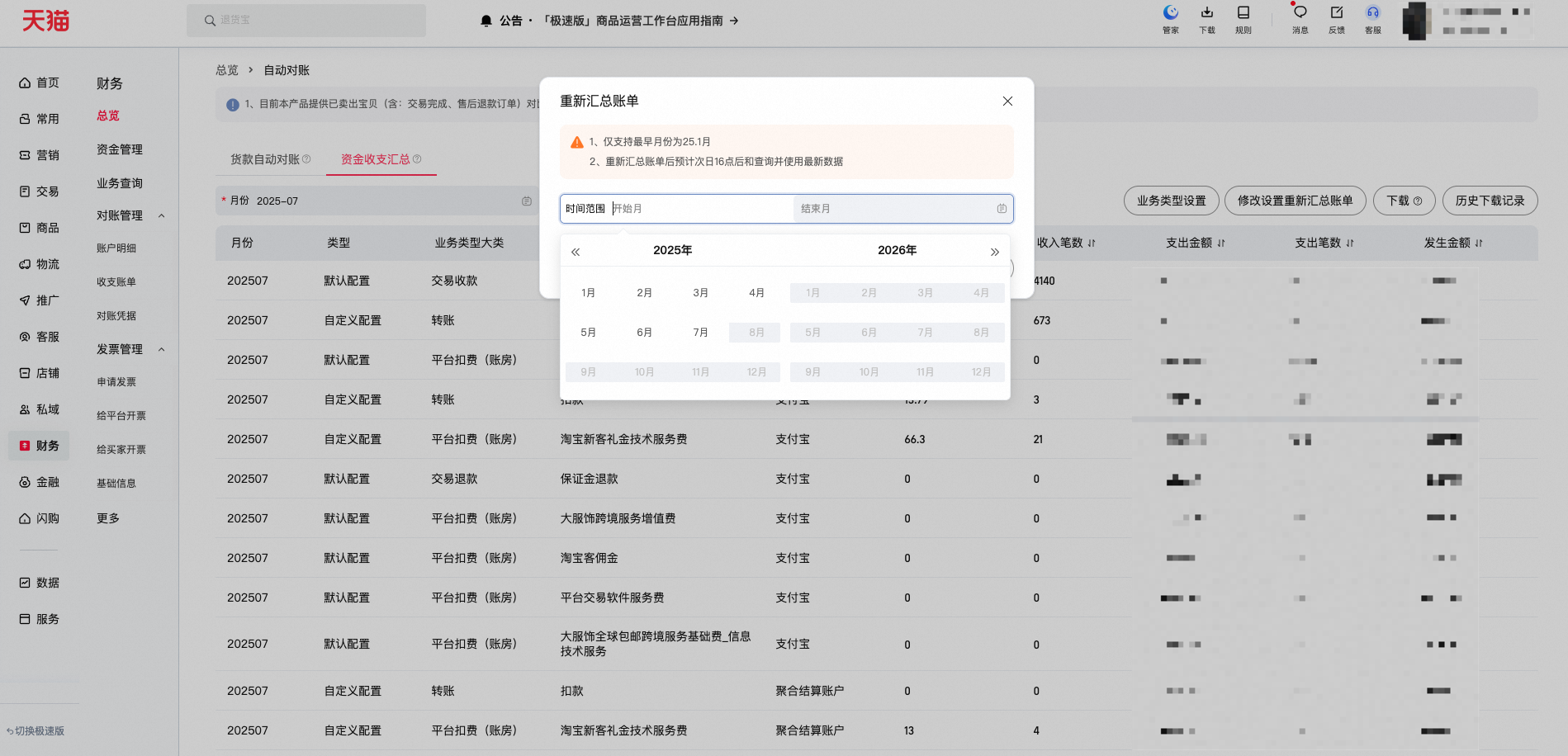Select 1月 in 2025 calendar
Screen dimensions: 1568x756
tap(588, 293)
